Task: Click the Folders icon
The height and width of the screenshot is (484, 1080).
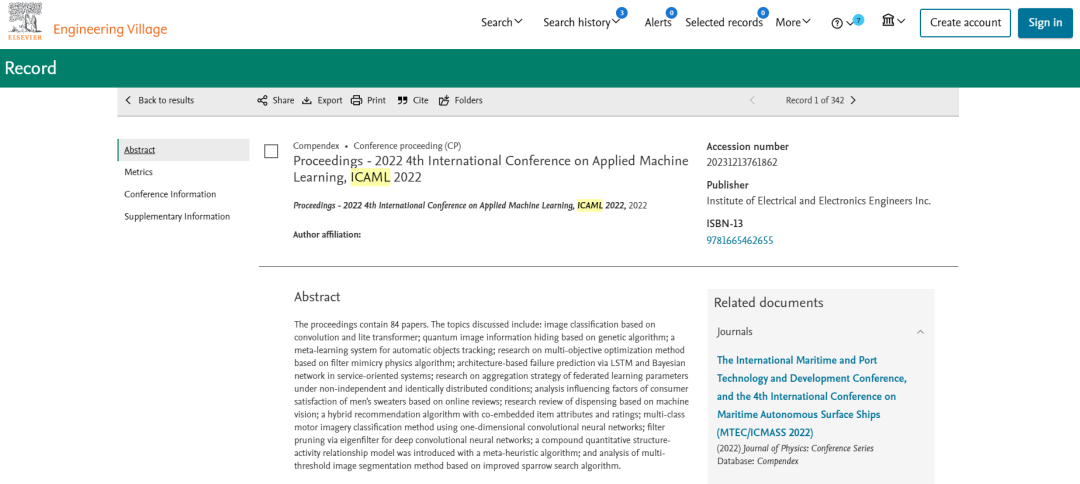Action: click(444, 101)
